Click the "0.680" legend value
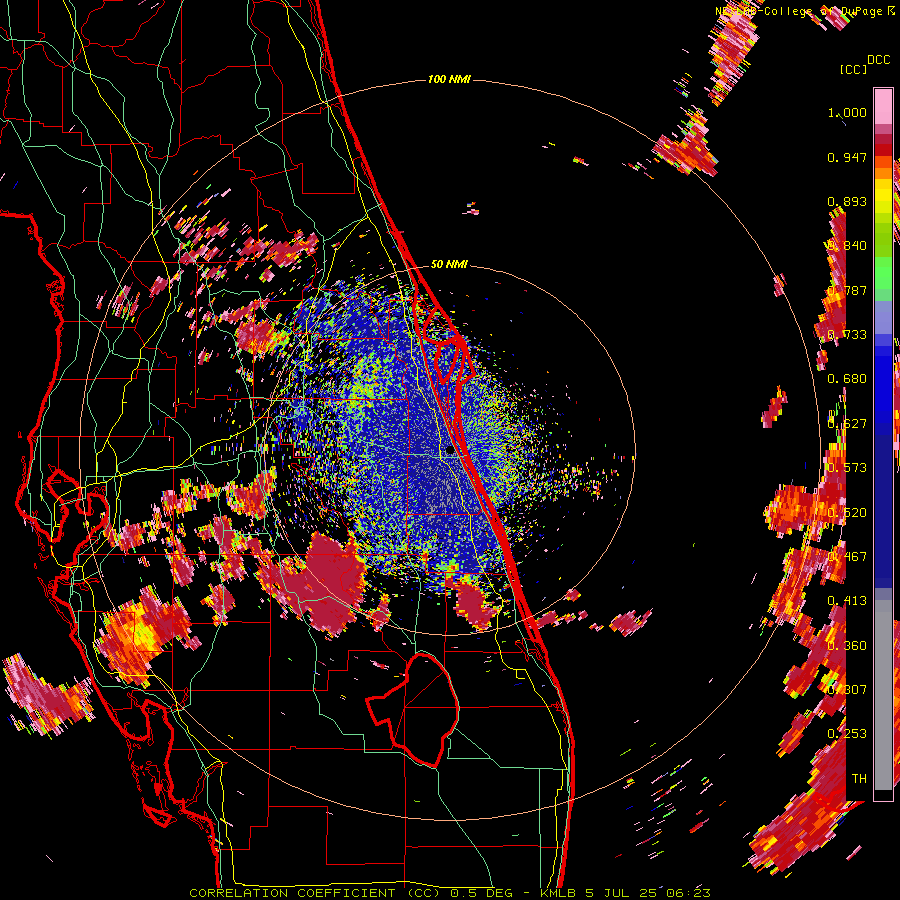Image resolution: width=900 pixels, height=900 pixels. tap(847, 379)
